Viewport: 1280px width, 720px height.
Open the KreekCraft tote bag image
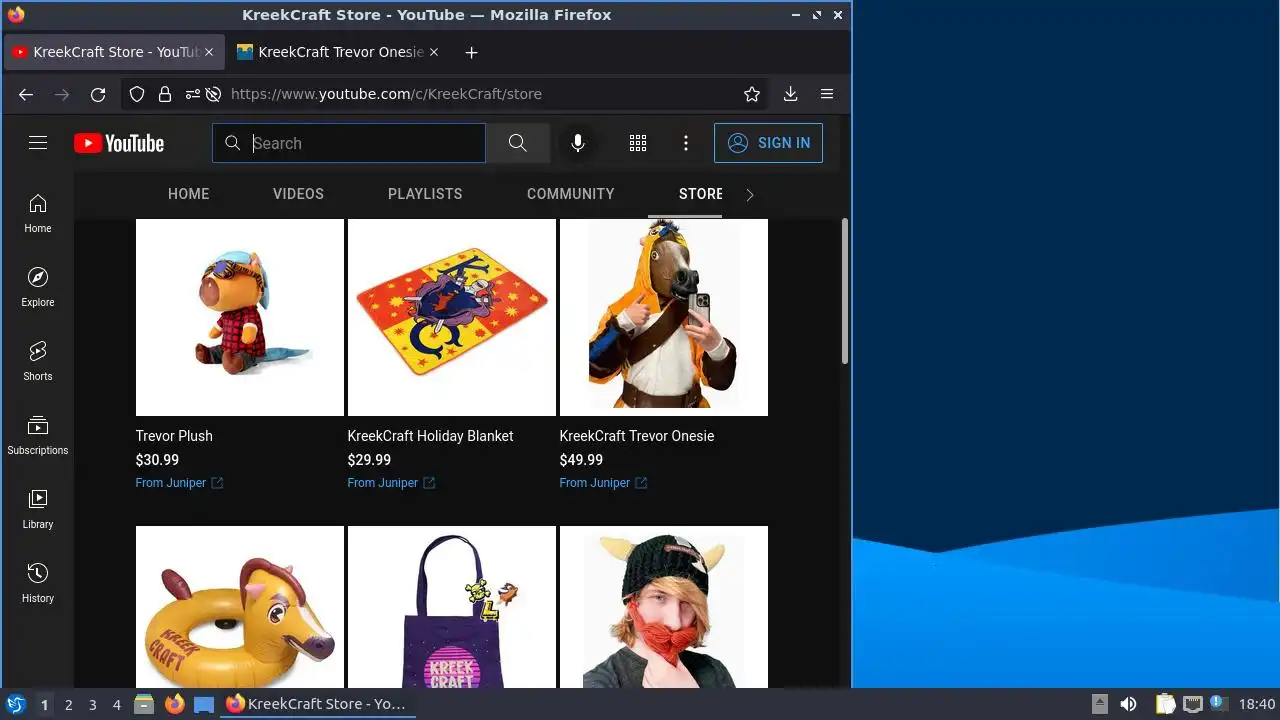point(452,607)
